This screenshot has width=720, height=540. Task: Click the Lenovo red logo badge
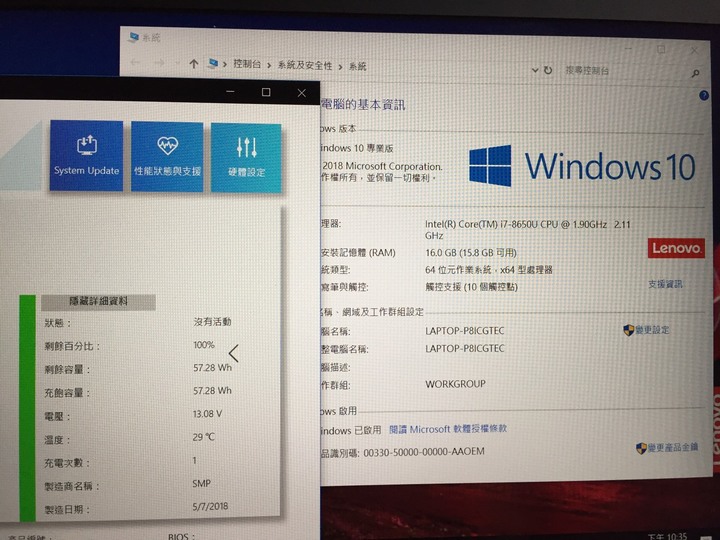click(676, 248)
